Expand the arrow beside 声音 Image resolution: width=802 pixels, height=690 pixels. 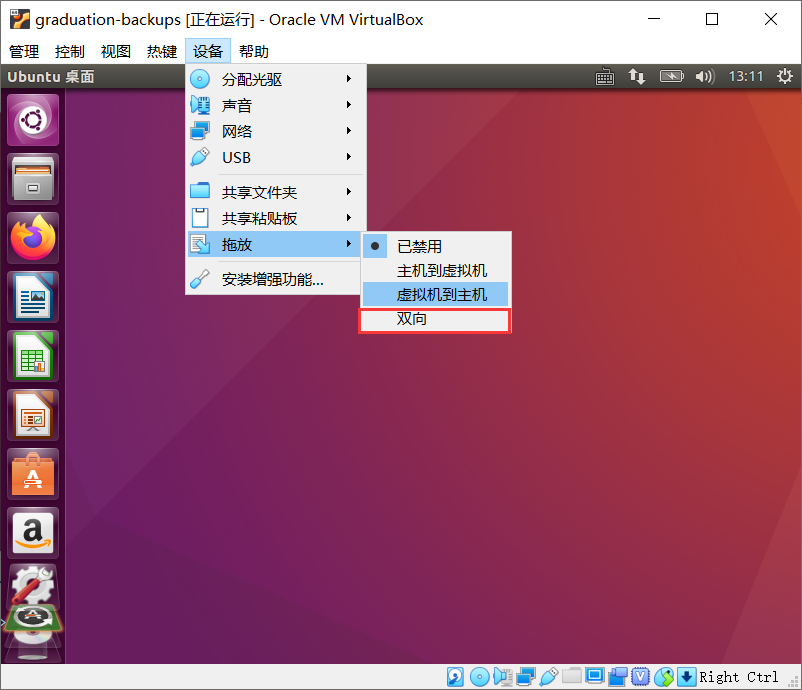[x=349, y=105]
